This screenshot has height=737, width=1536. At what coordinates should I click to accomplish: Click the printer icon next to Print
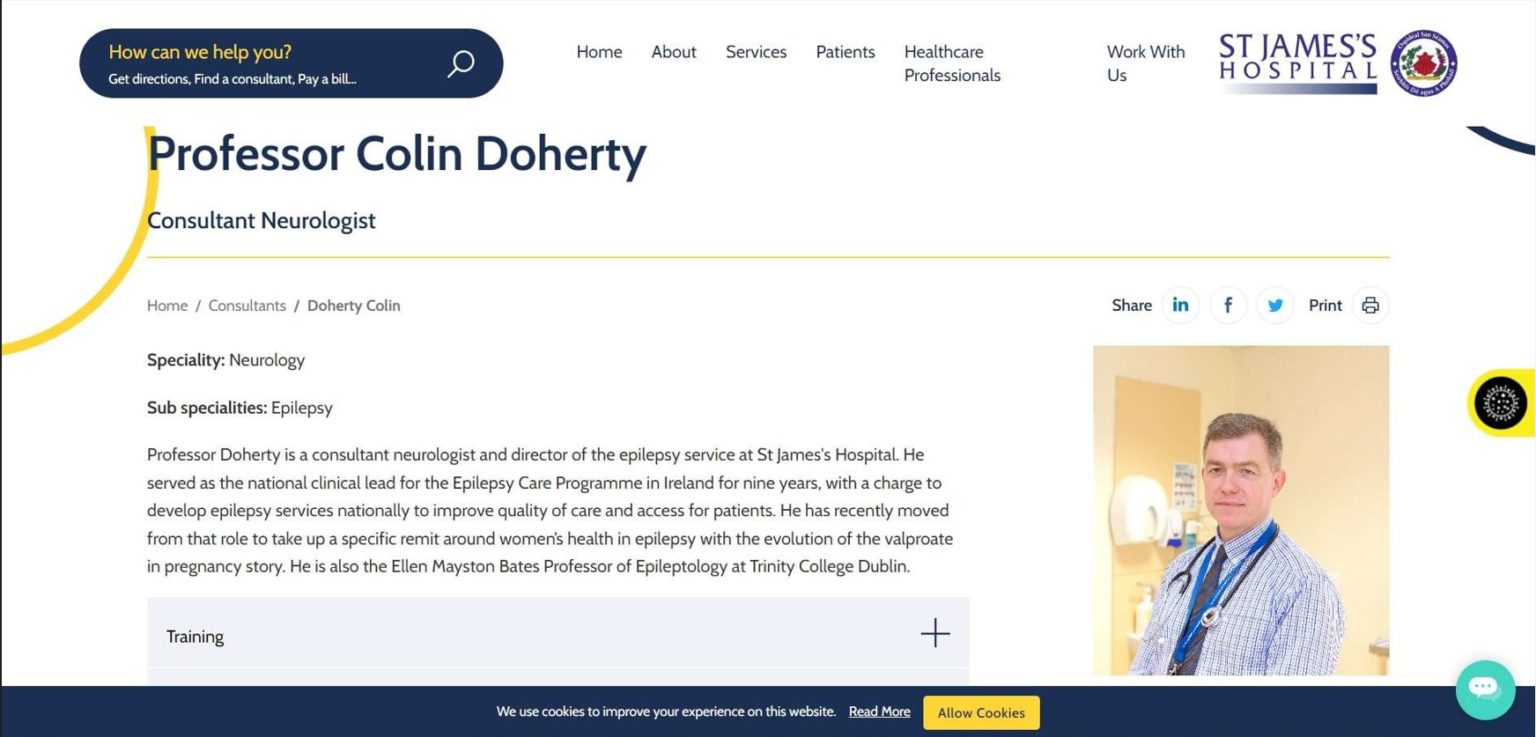1370,305
